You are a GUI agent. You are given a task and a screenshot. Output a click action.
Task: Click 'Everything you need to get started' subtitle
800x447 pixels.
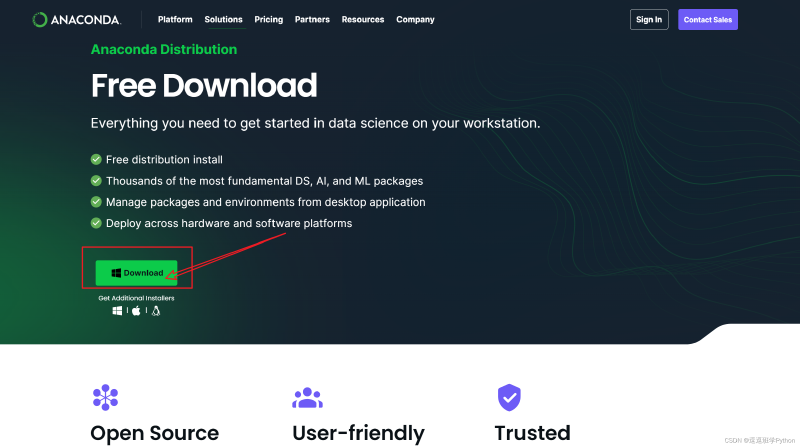pyautogui.click(x=315, y=123)
